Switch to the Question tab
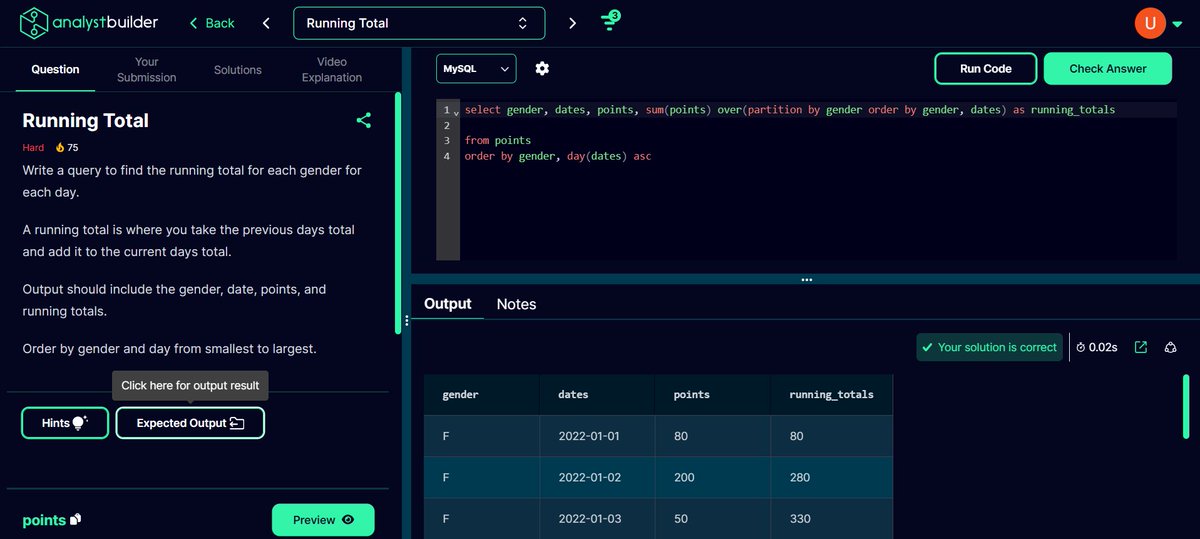This screenshot has width=1200, height=539. pyautogui.click(x=55, y=69)
